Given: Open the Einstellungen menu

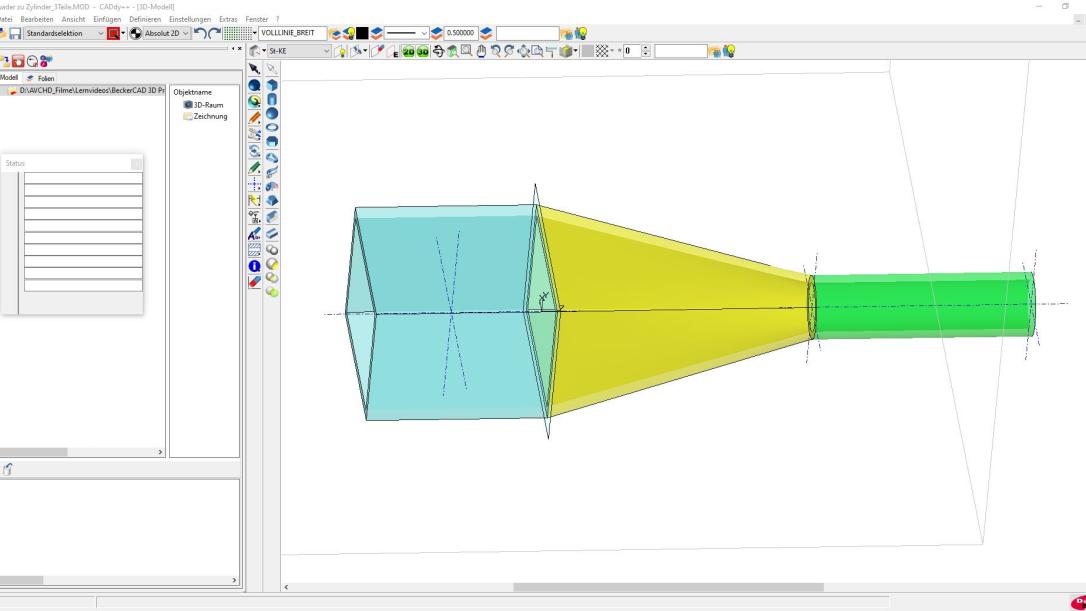Looking at the screenshot, I should 189,19.
